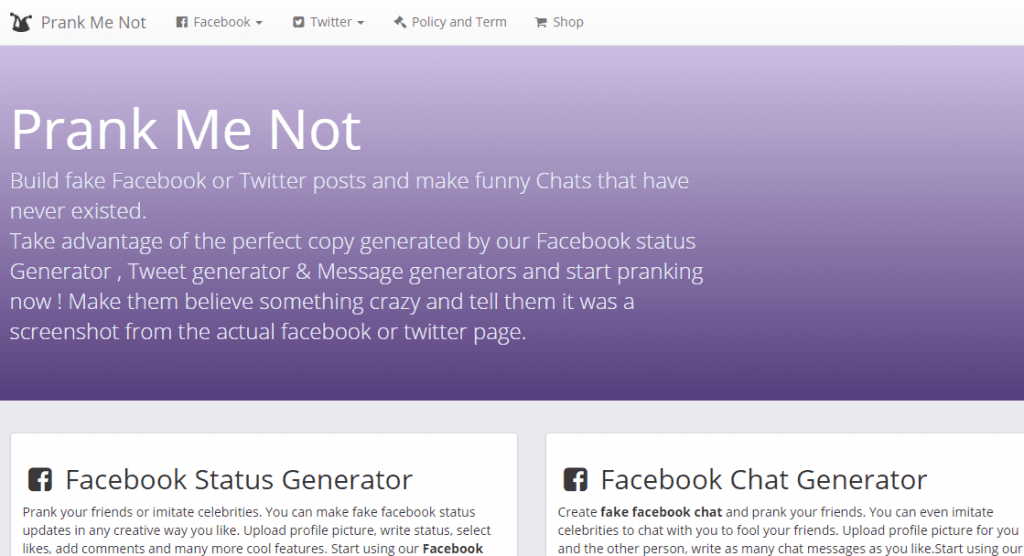1024x556 pixels.
Task: Click the Prank Me Not mustache logo icon
Action: point(21,22)
